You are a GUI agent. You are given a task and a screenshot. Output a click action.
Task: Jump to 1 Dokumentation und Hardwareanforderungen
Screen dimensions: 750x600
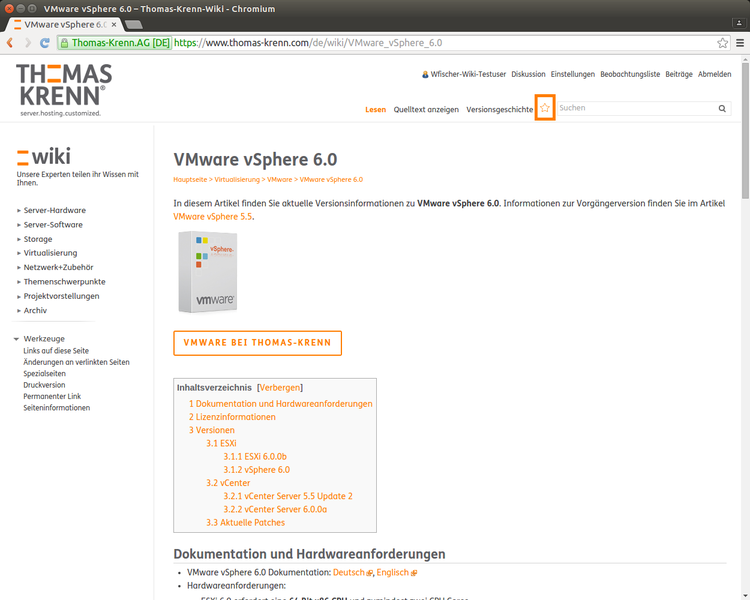click(x=280, y=404)
